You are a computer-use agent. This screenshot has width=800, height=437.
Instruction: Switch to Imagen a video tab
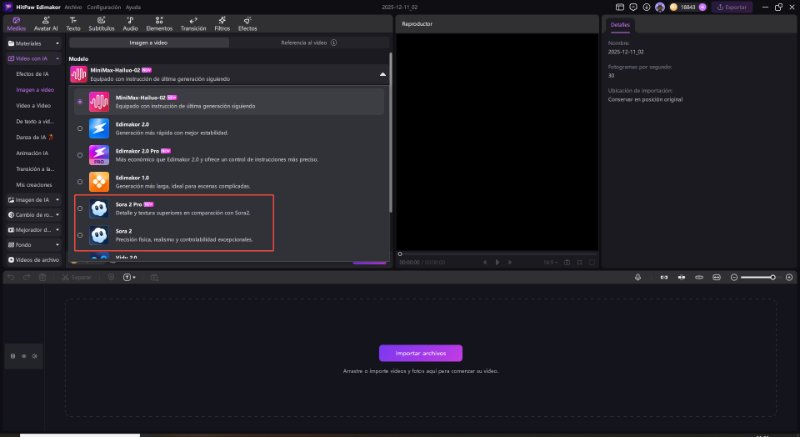tap(148, 43)
